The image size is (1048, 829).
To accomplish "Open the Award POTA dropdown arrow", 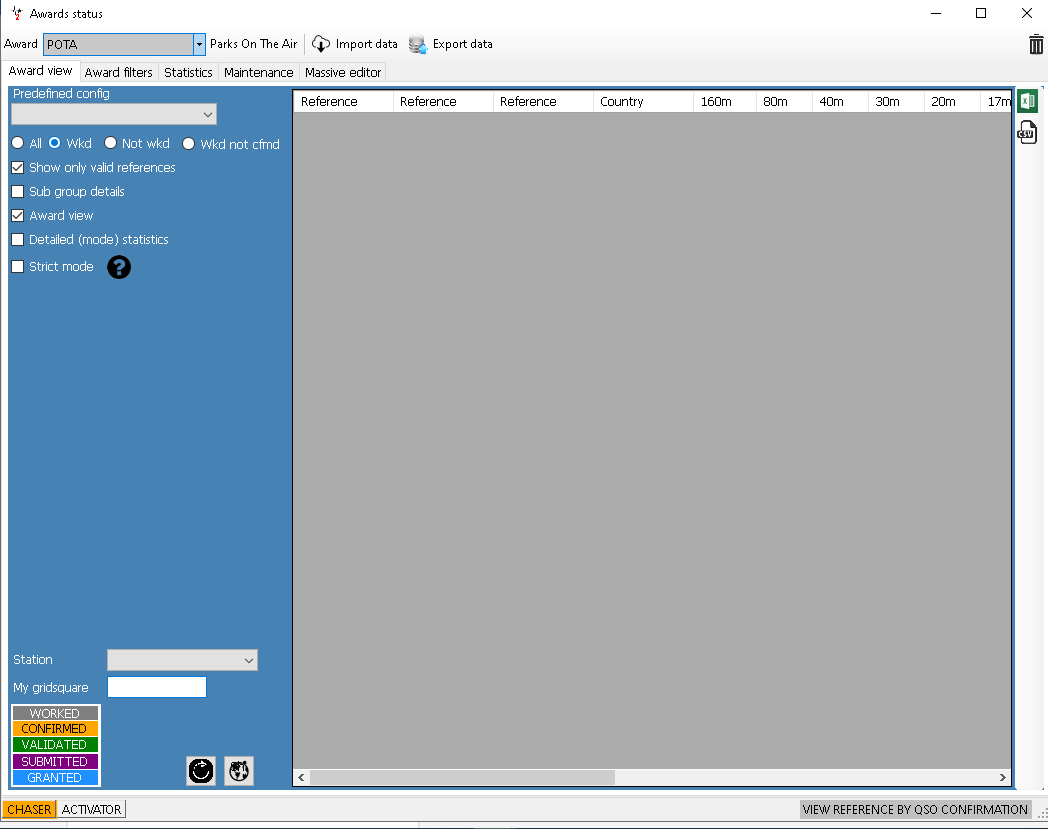I will pos(199,45).
